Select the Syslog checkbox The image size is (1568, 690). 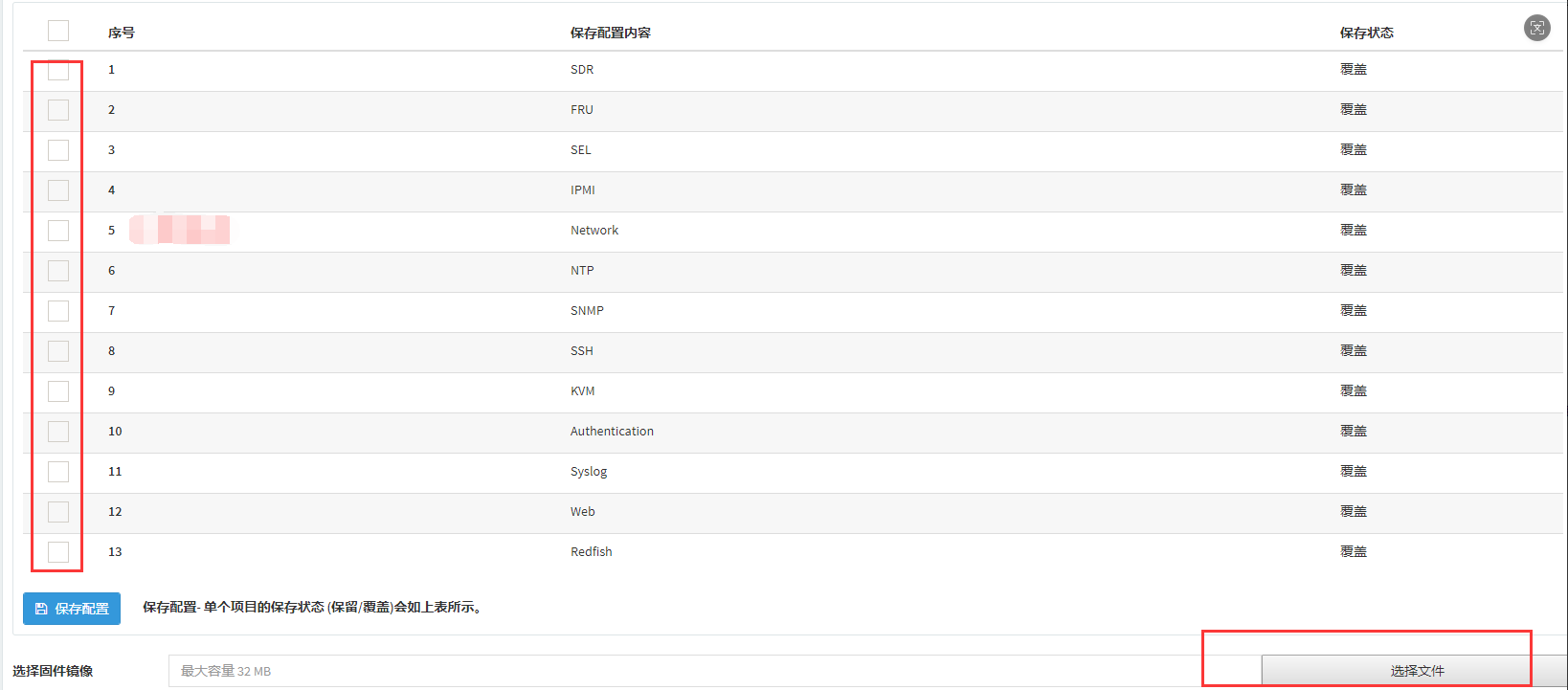click(x=58, y=472)
